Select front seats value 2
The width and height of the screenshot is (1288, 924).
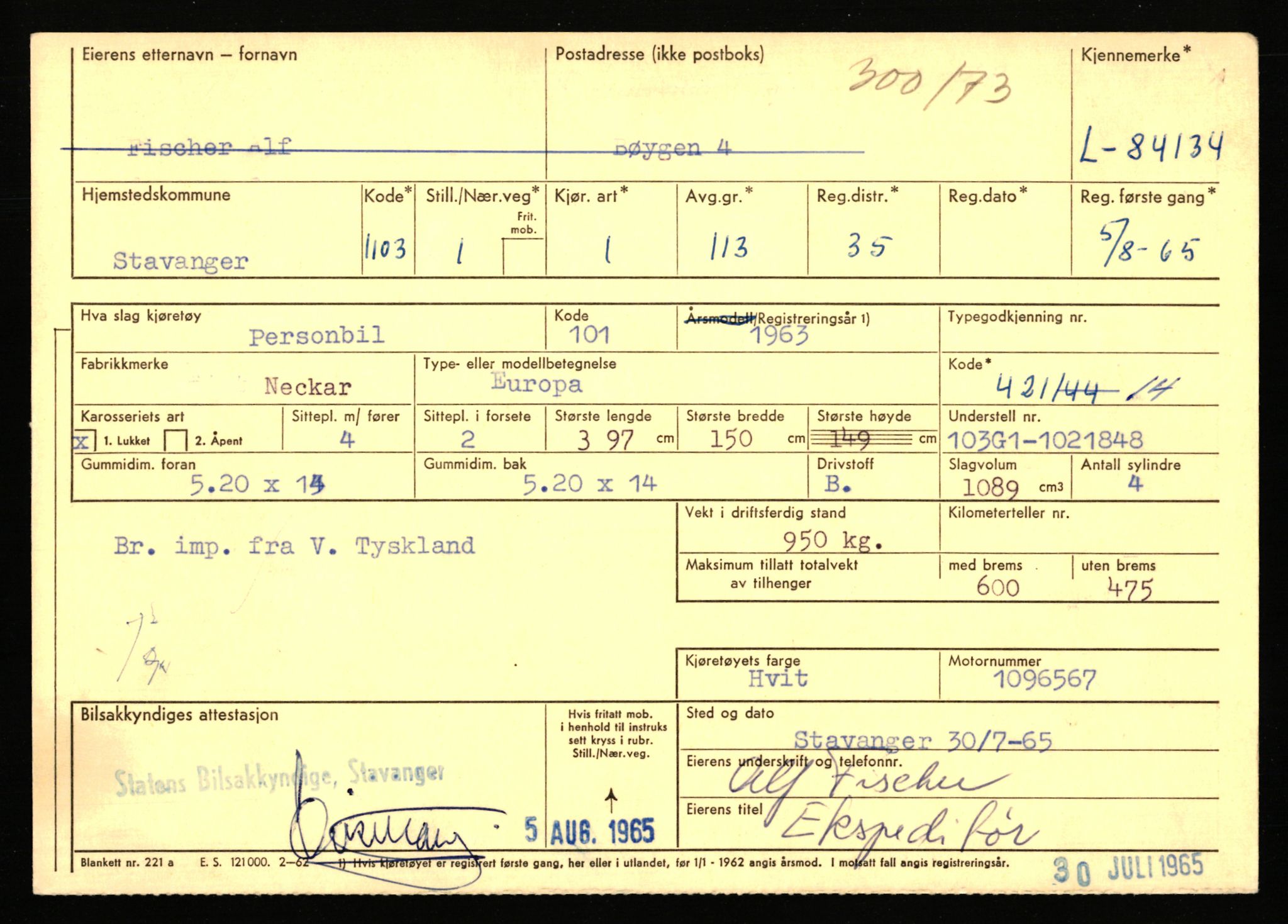[x=467, y=439]
